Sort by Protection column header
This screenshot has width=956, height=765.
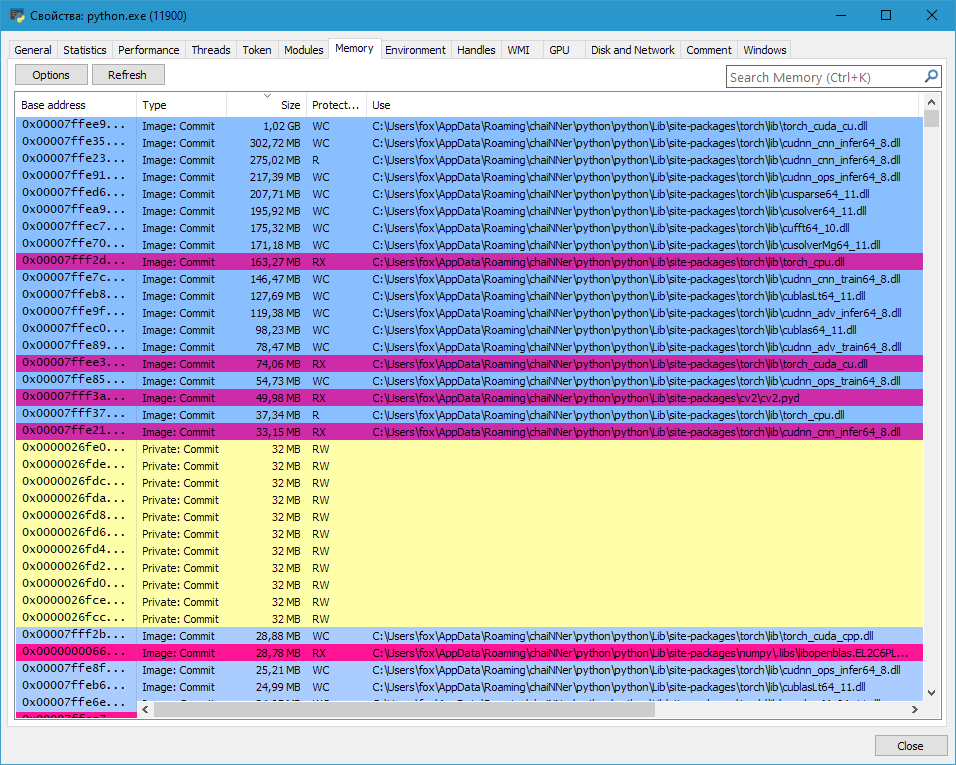tap(336, 105)
